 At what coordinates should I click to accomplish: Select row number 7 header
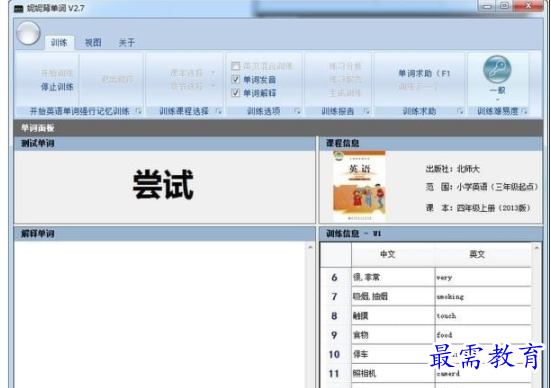(335, 297)
